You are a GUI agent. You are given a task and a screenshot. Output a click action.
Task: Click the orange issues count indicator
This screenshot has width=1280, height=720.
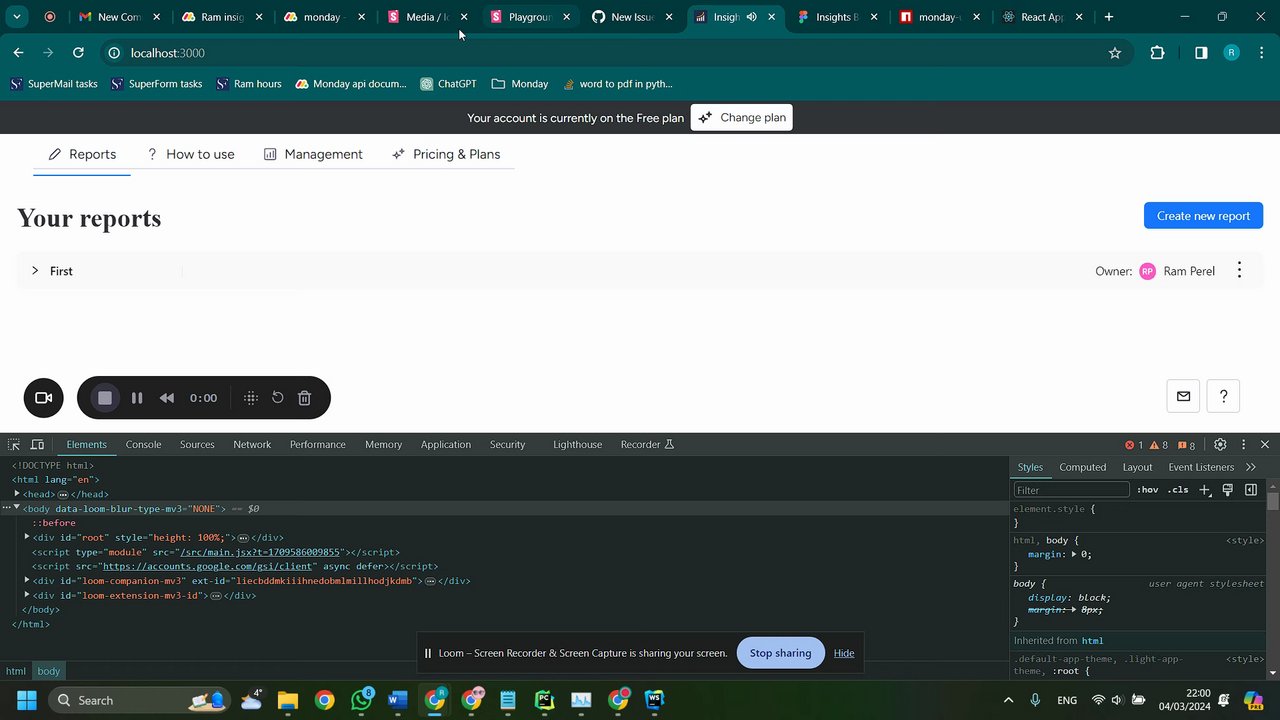(1186, 445)
